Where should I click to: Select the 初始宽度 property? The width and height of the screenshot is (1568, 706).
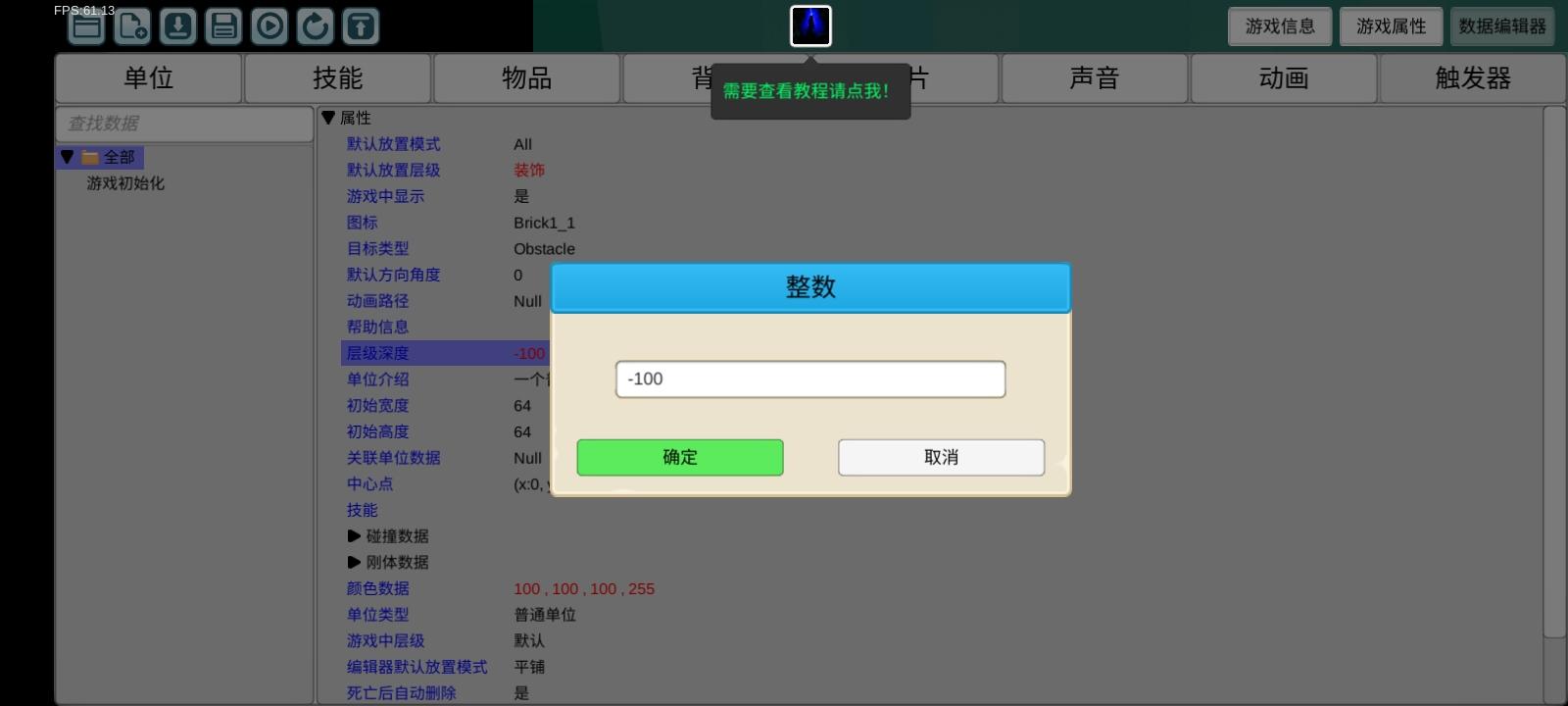point(377,406)
